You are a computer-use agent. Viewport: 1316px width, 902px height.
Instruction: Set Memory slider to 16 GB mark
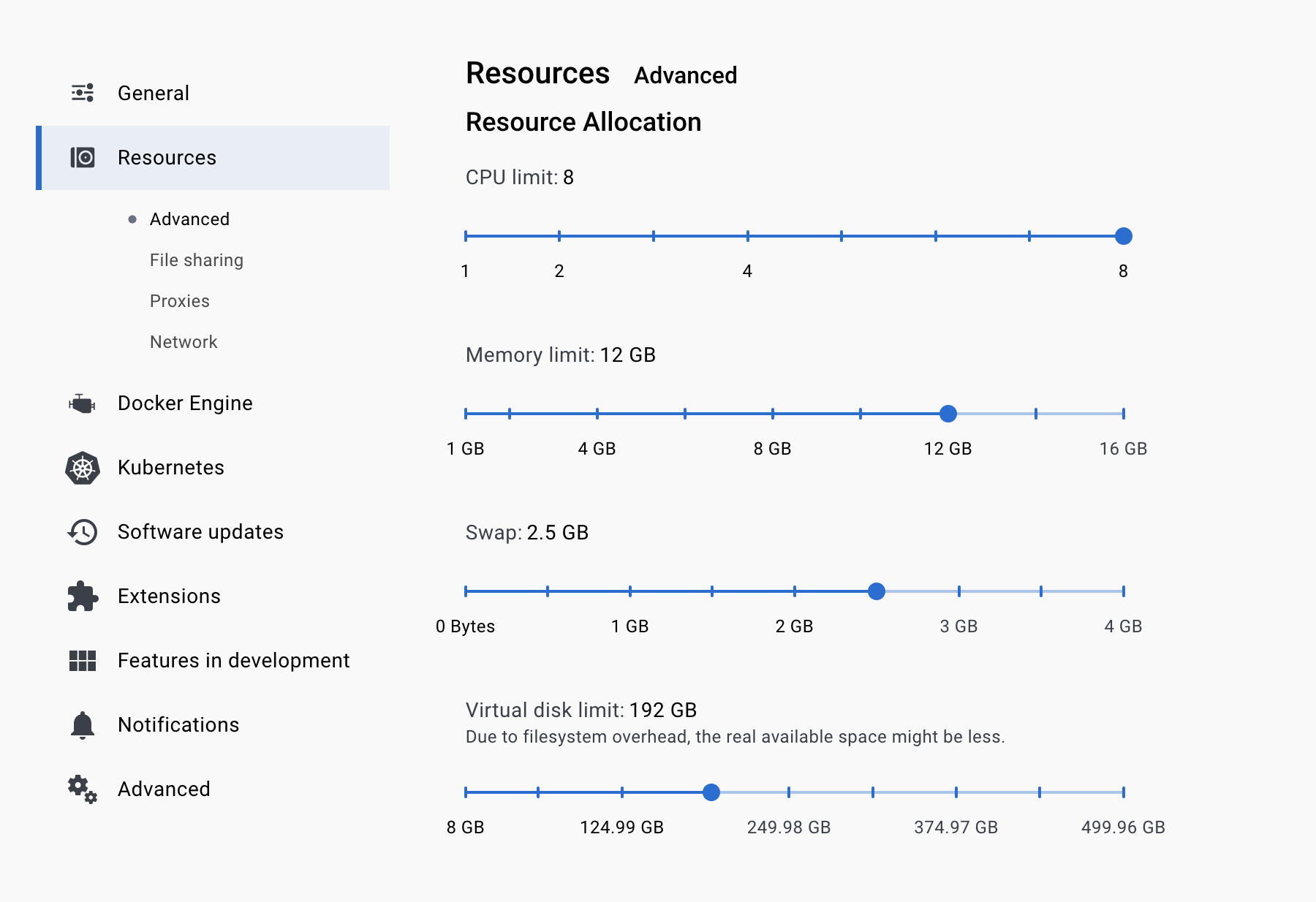pos(1124,414)
